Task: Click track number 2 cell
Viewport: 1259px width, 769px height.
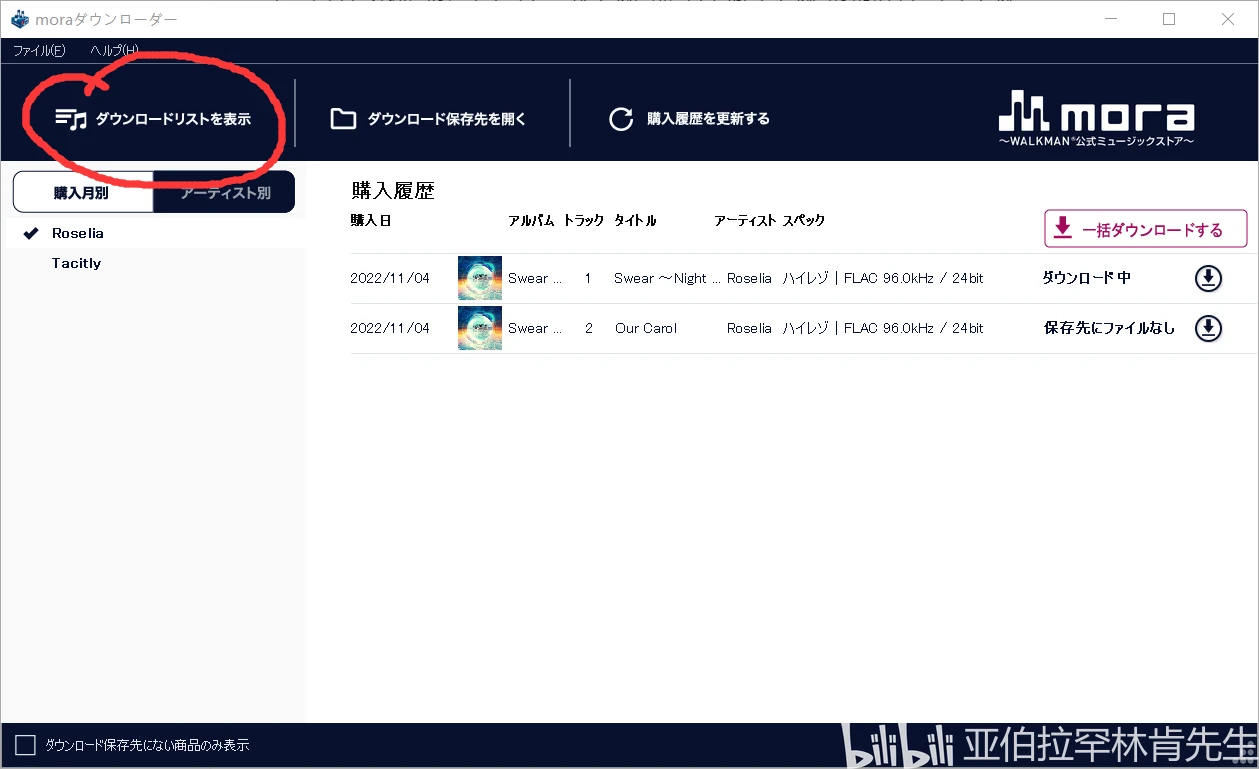Action: (x=589, y=328)
